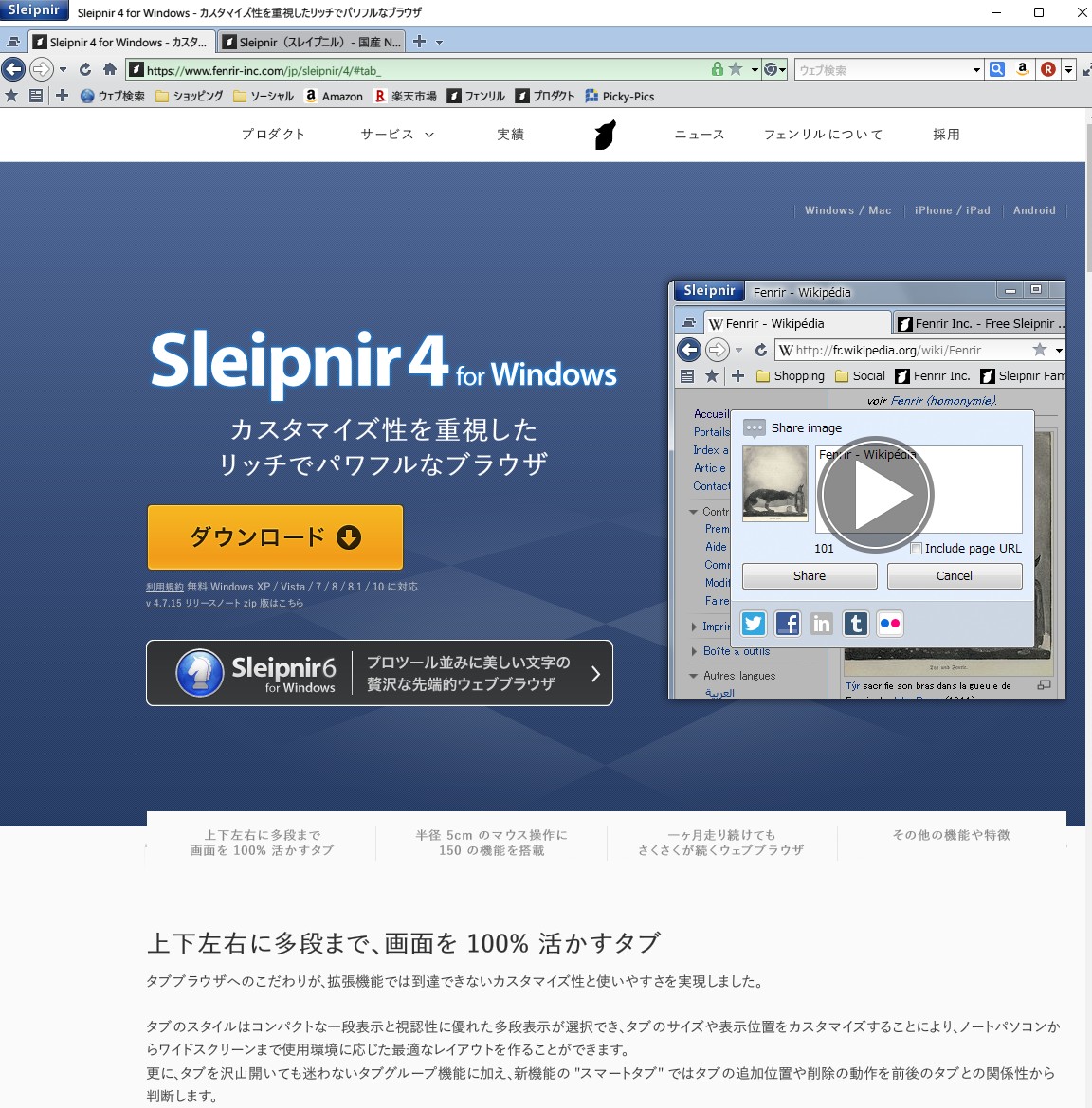Viewport: 1092px width, 1108px height.
Task: Select the 上下左右に多段まで feature tab
Action: [262, 843]
